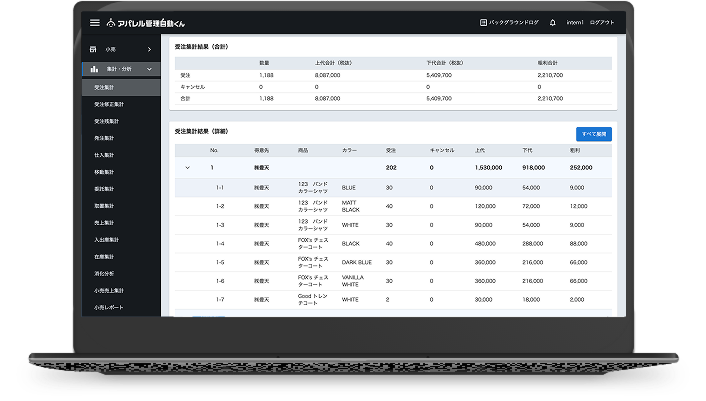
Task: Click the 集計・分析 bar chart icon
Action: point(94,70)
